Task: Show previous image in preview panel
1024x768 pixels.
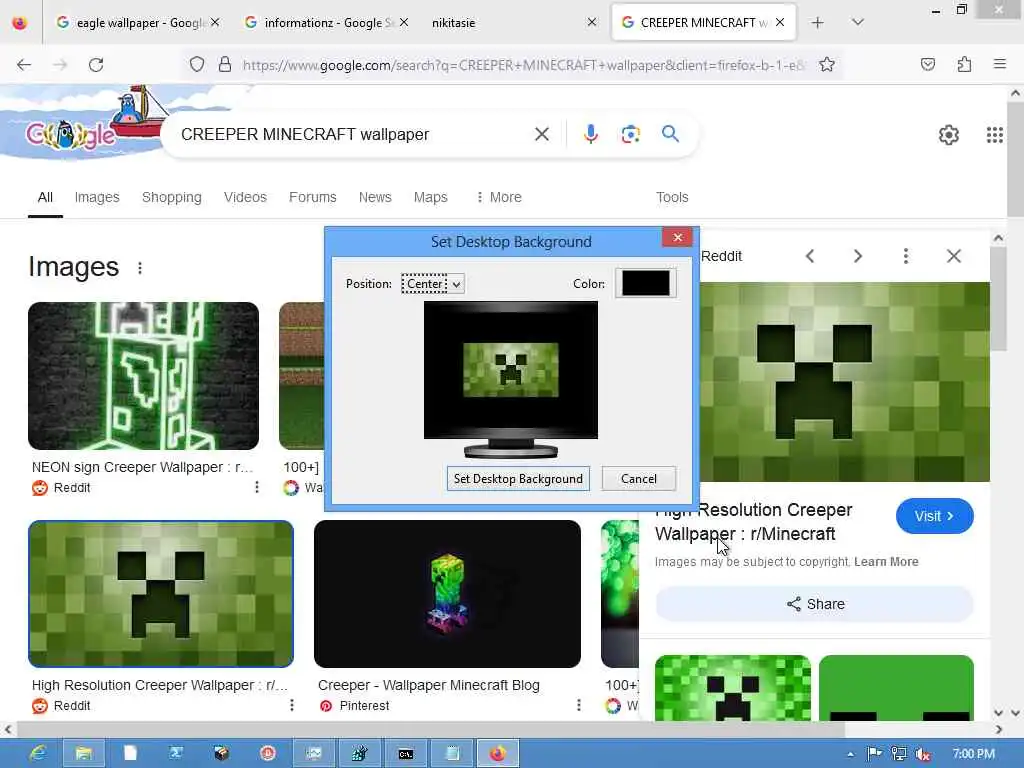Action: tap(810, 256)
